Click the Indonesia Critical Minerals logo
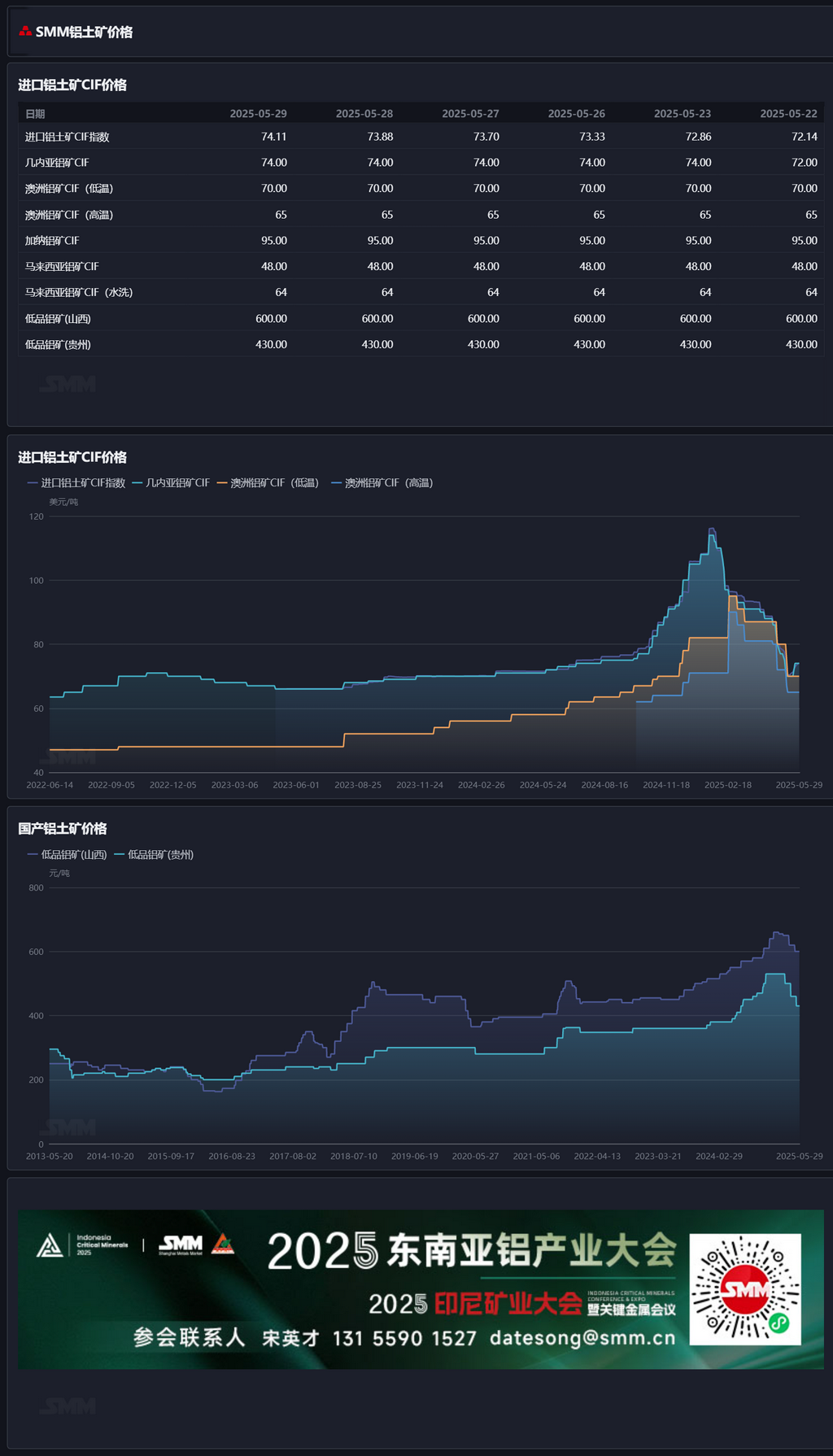Viewport: 833px width, 1456px height. click(82, 1245)
